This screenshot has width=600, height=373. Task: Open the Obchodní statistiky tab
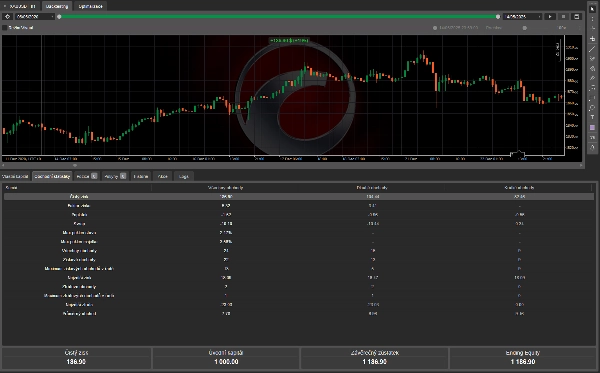(52, 176)
